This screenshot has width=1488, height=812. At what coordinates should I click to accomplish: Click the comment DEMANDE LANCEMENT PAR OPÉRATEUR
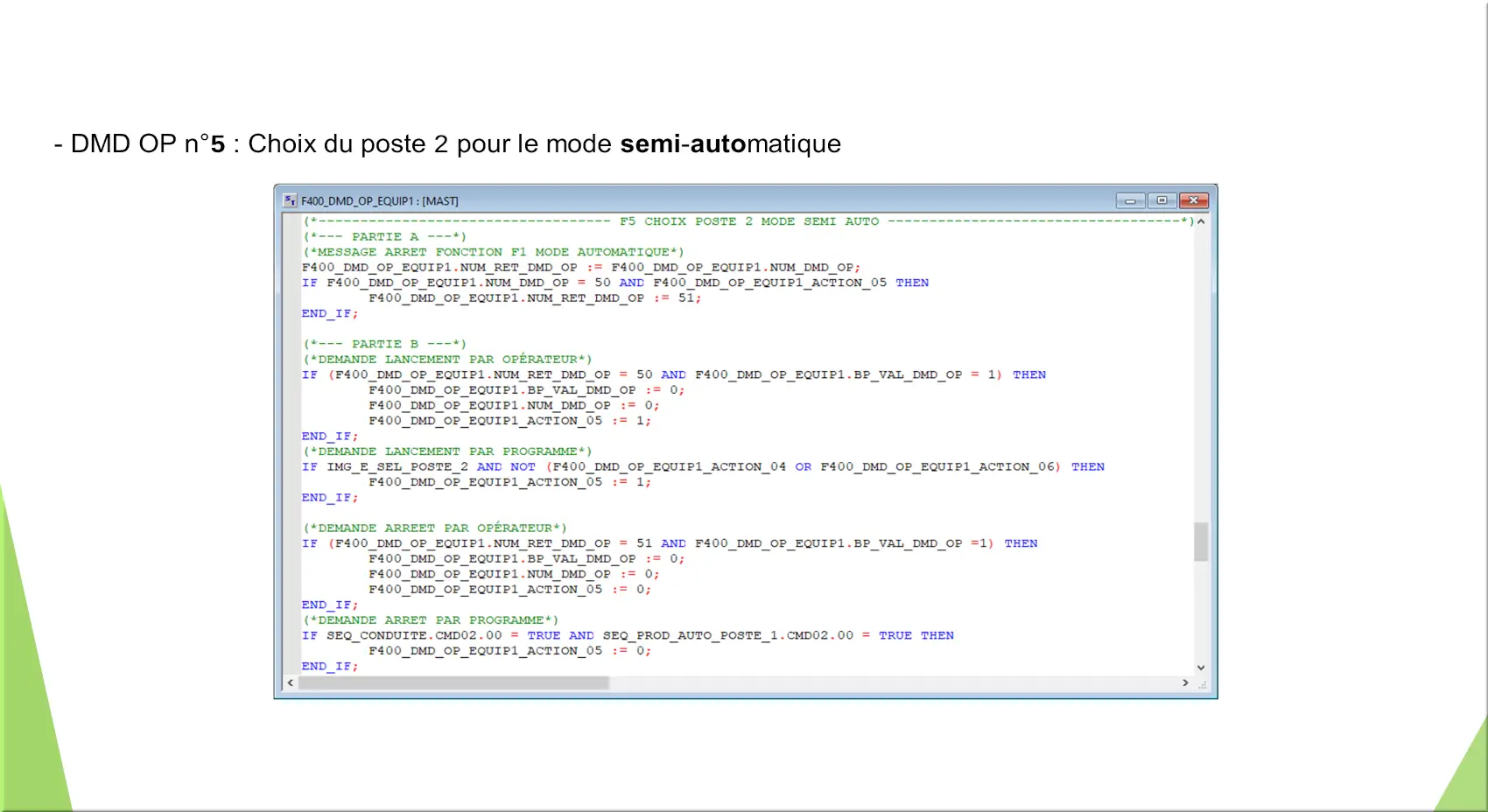[x=447, y=359]
